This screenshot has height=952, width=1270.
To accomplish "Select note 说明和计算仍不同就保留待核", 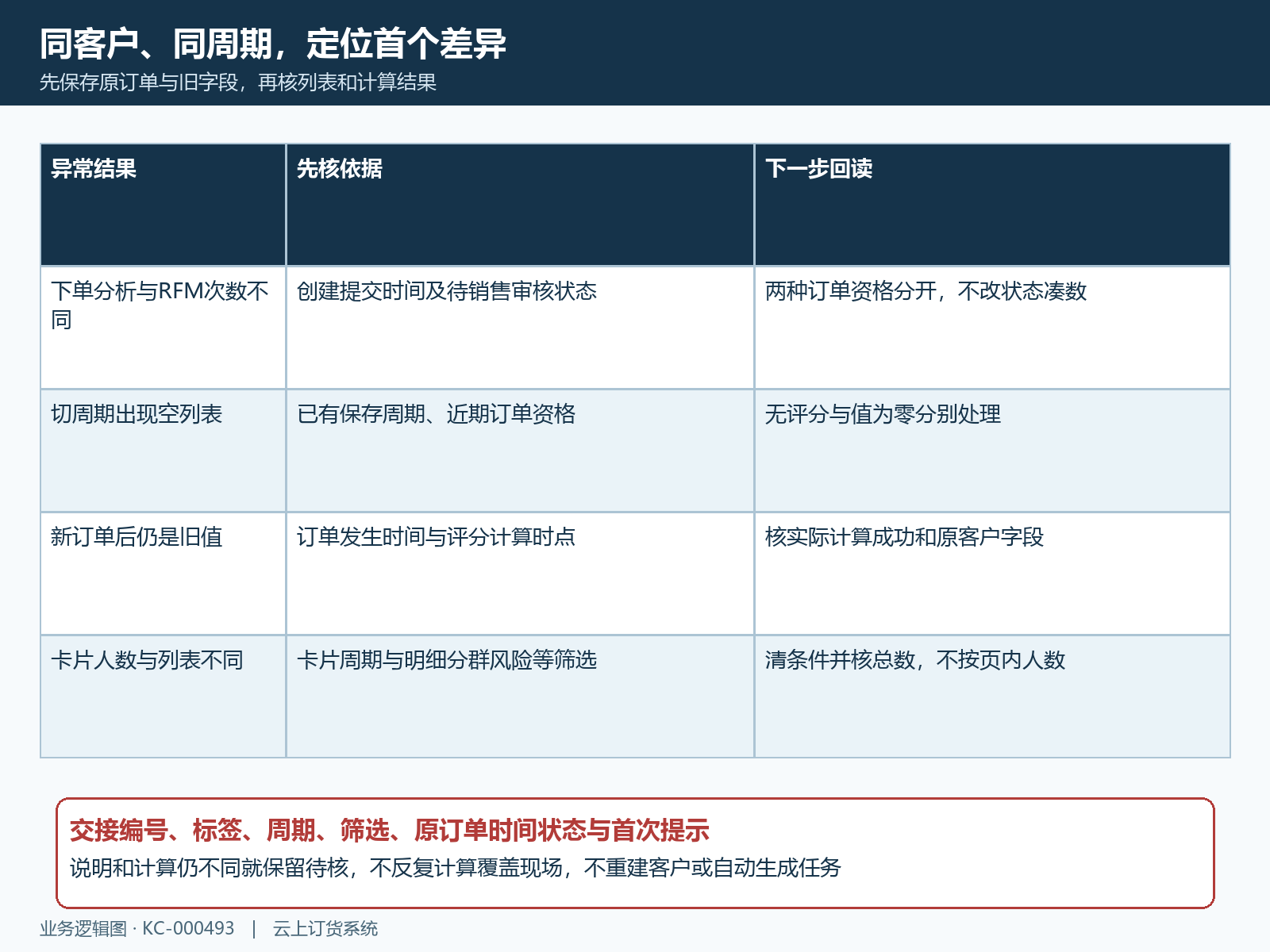I will [210, 868].
